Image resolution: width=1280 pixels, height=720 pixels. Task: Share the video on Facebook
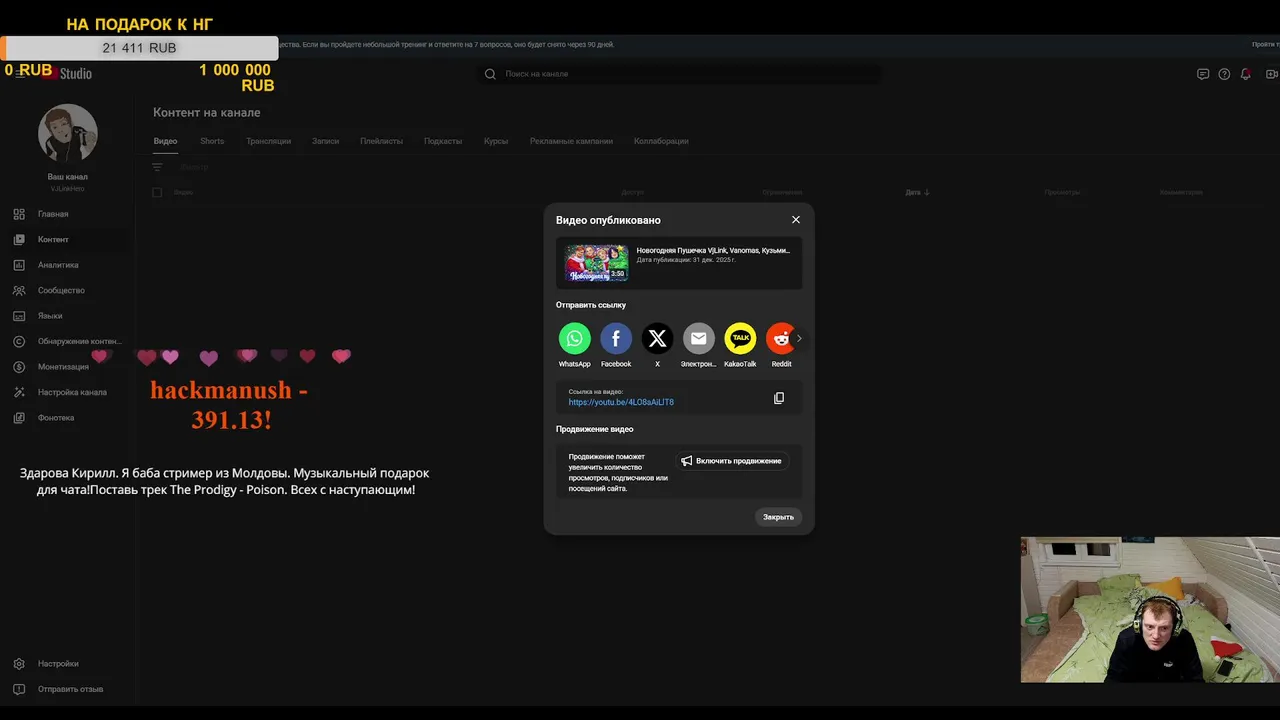tap(616, 338)
